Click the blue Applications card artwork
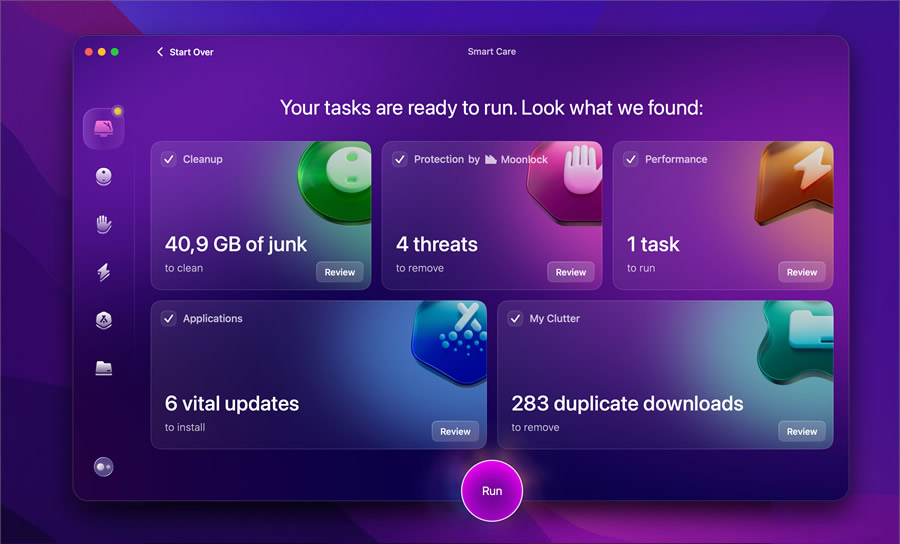 point(449,342)
